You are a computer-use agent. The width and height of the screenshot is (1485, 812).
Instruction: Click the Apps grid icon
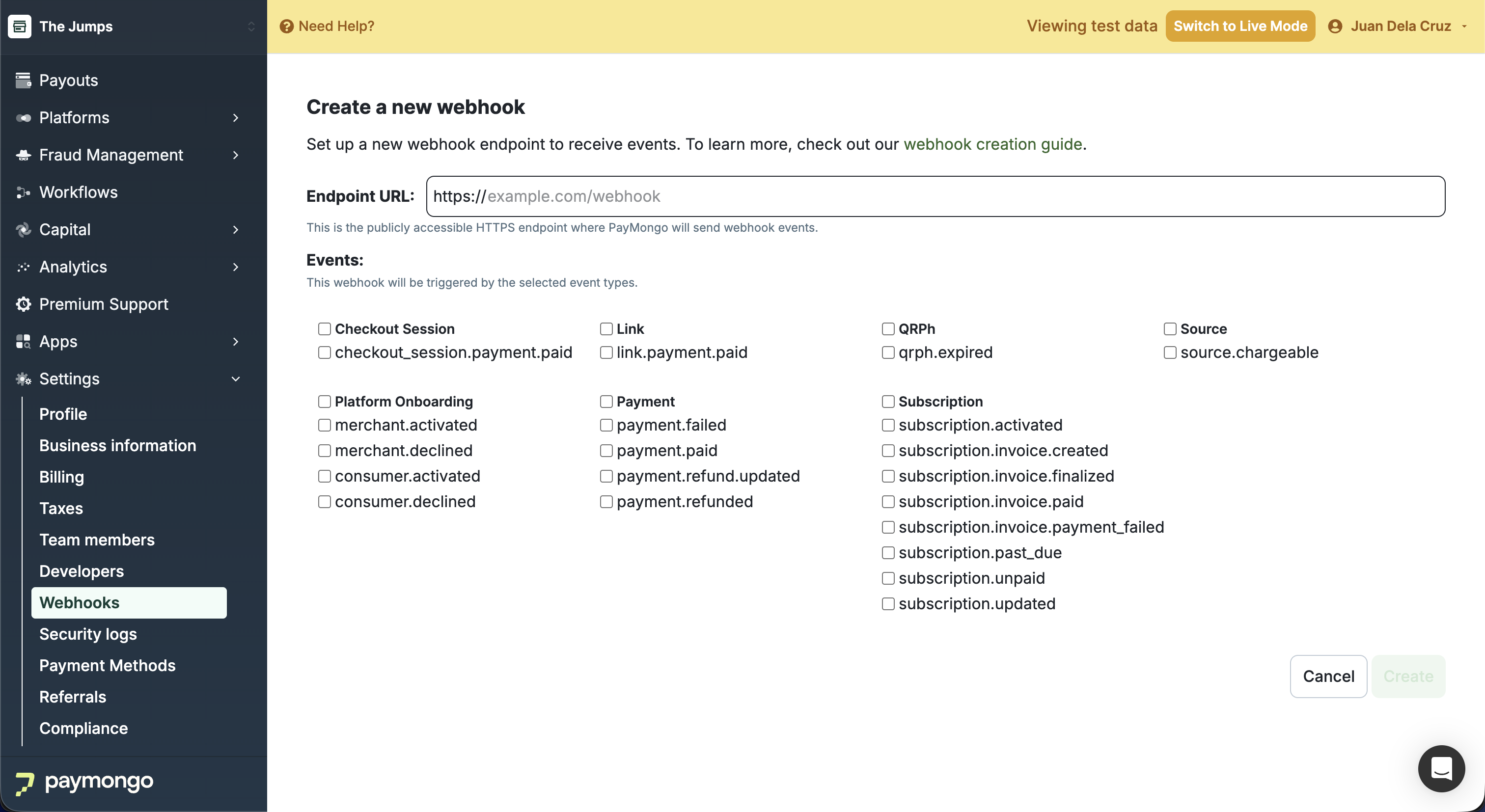[23, 342]
